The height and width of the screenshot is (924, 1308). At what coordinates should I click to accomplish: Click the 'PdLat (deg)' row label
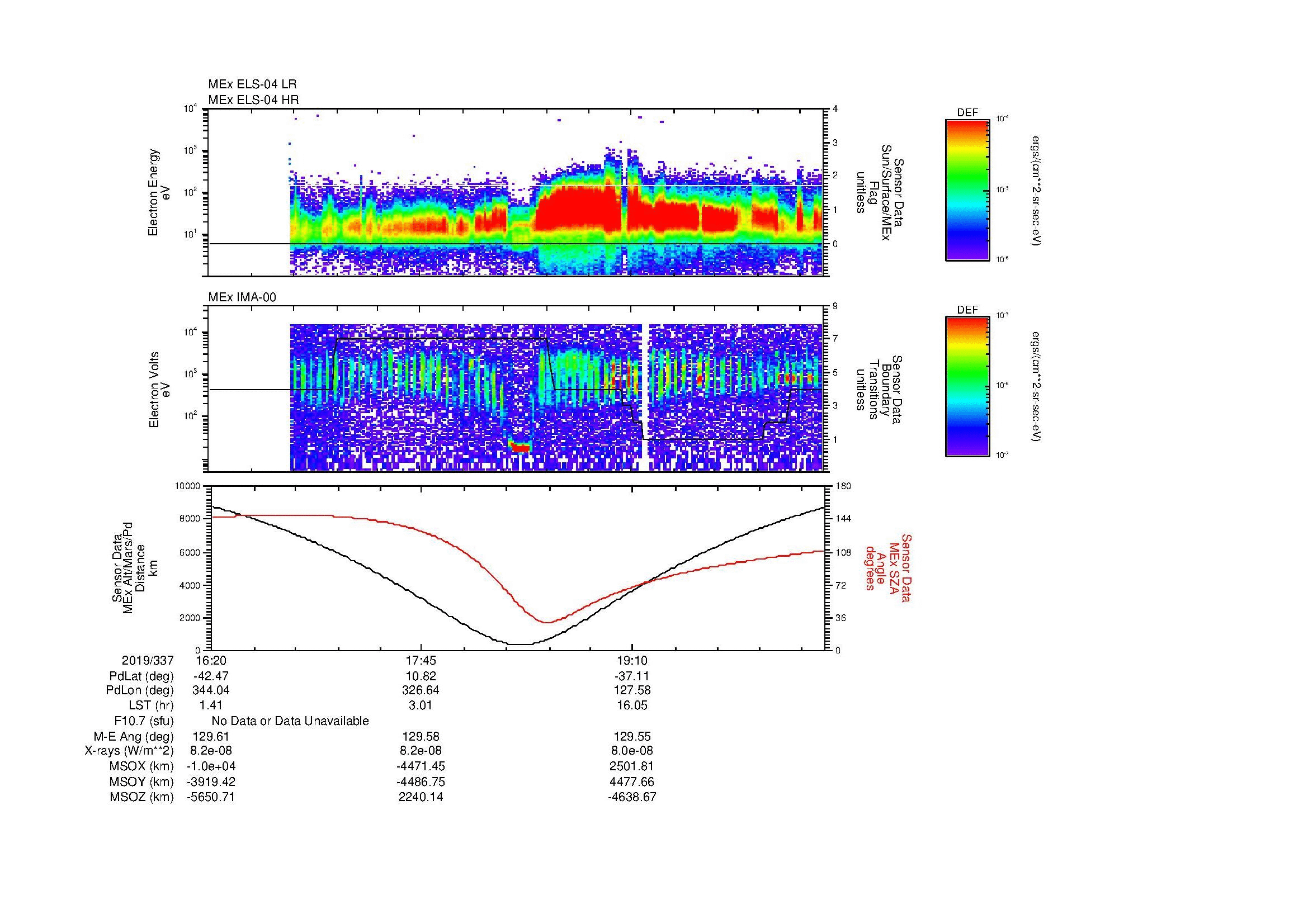(141, 676)
